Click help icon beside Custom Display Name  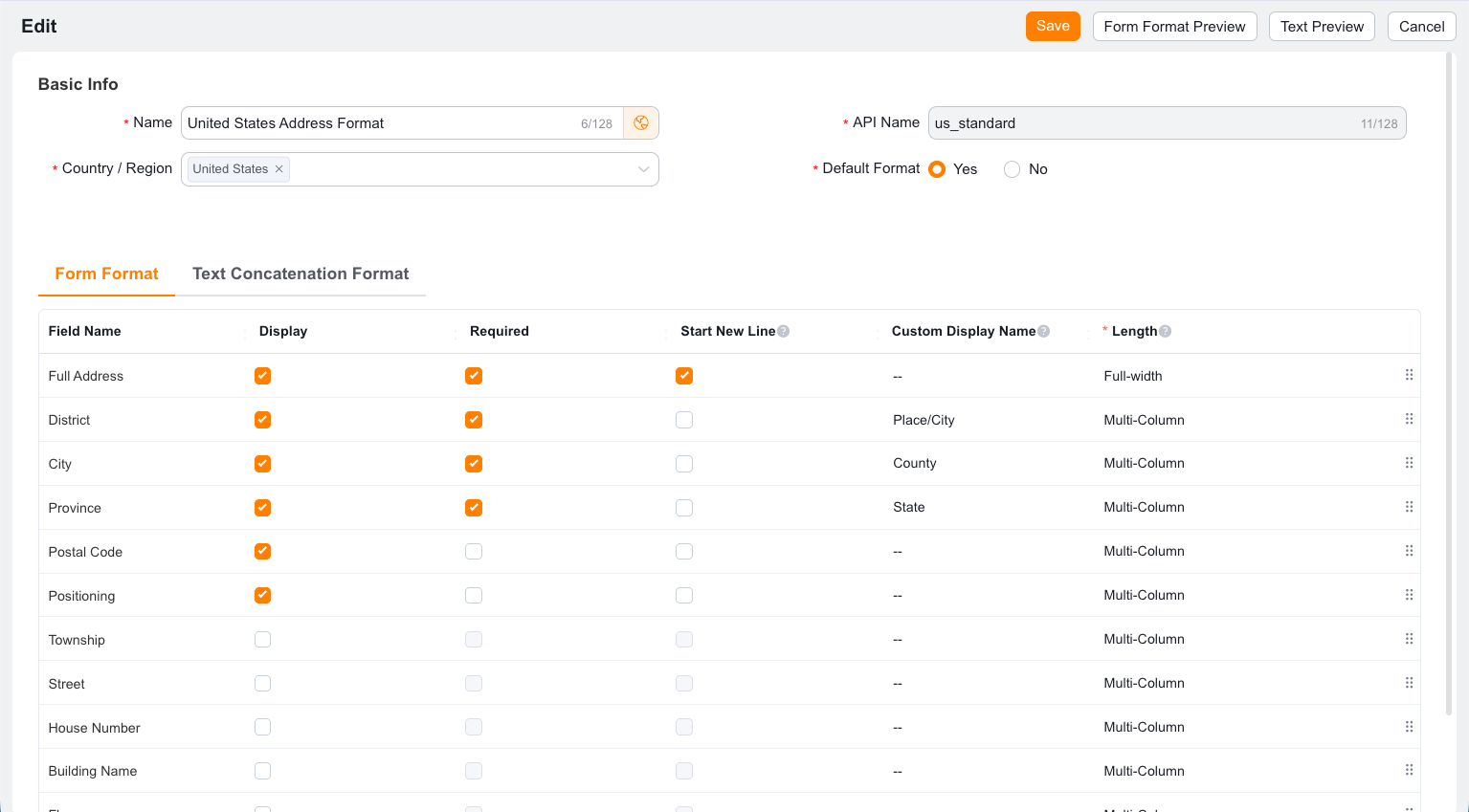tap(1044, 331)
